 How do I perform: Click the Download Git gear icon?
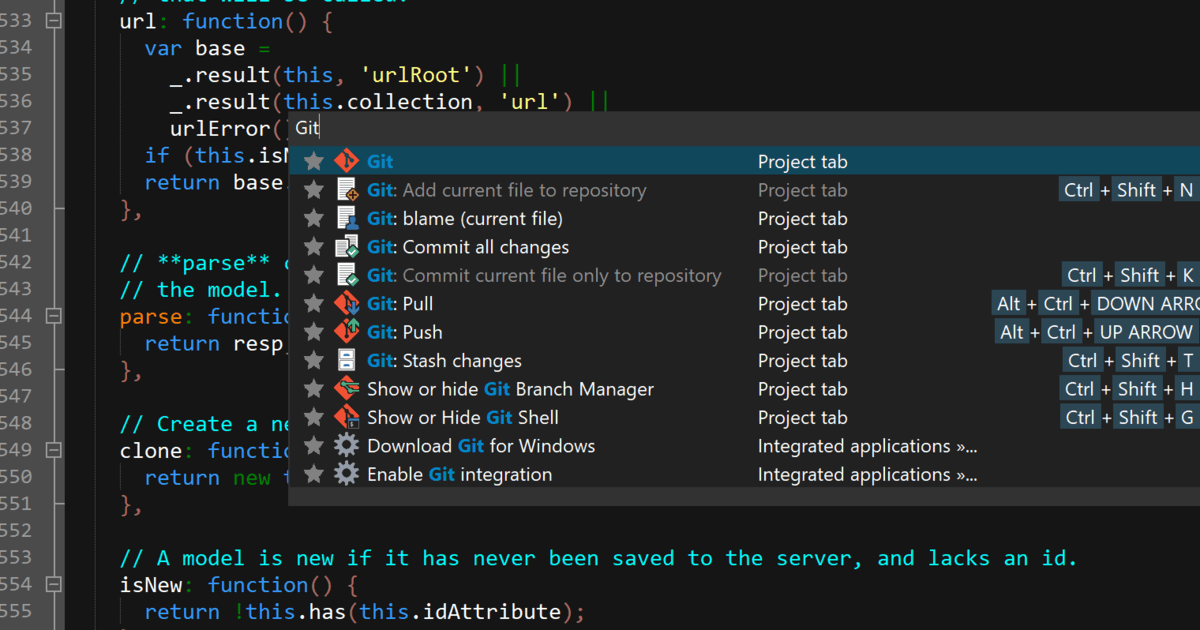point(346,446)
